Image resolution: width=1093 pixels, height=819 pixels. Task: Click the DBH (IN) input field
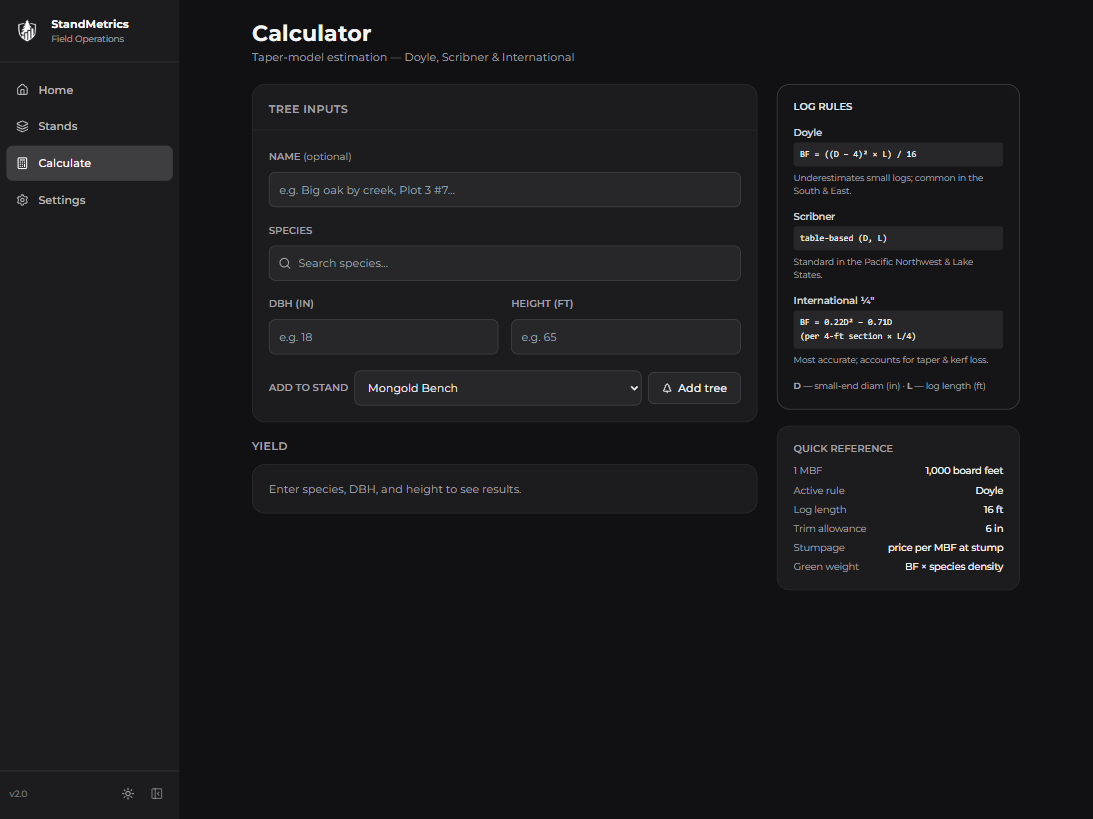coord(383,337)
